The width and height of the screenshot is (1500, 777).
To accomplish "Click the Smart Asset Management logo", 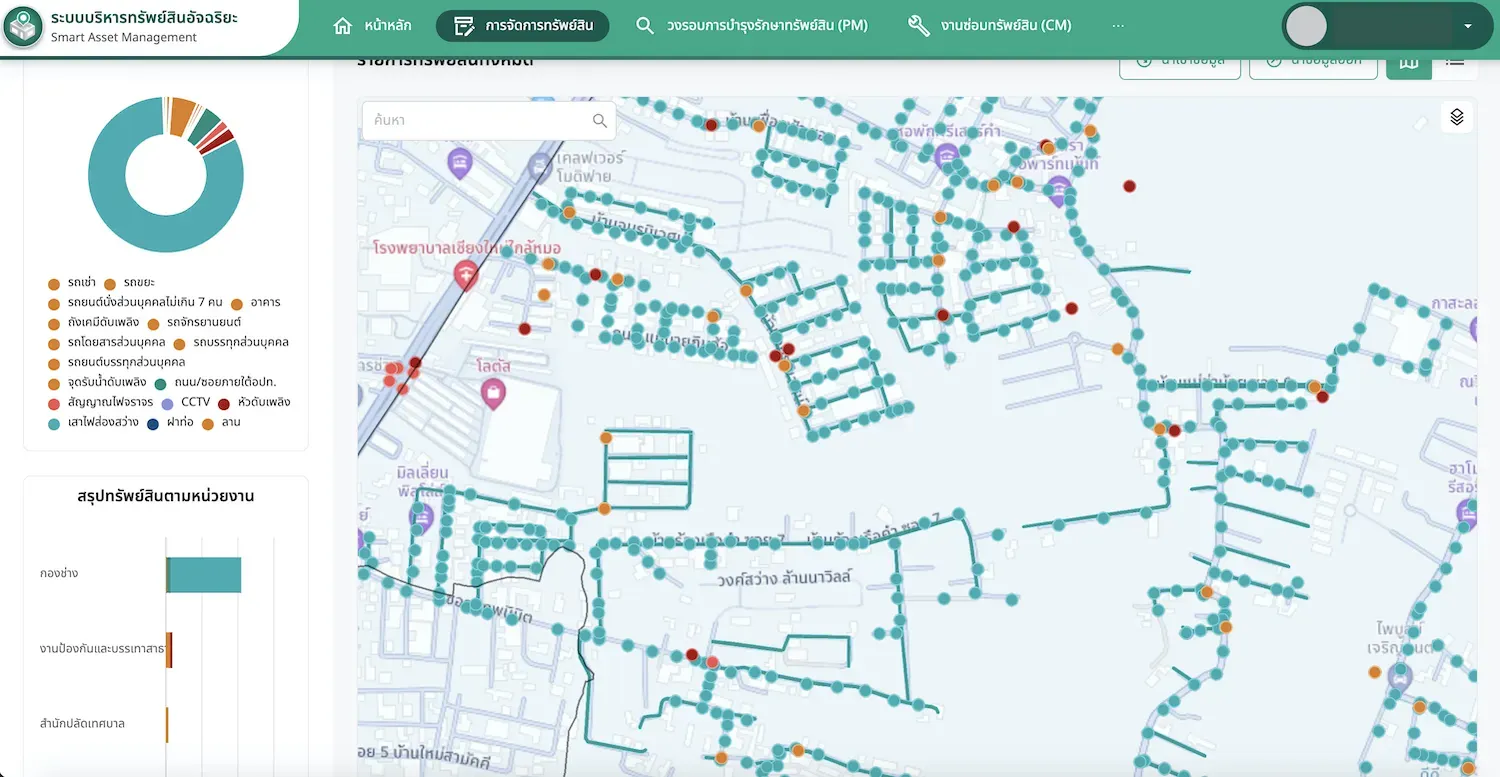I will coord(23,27).
